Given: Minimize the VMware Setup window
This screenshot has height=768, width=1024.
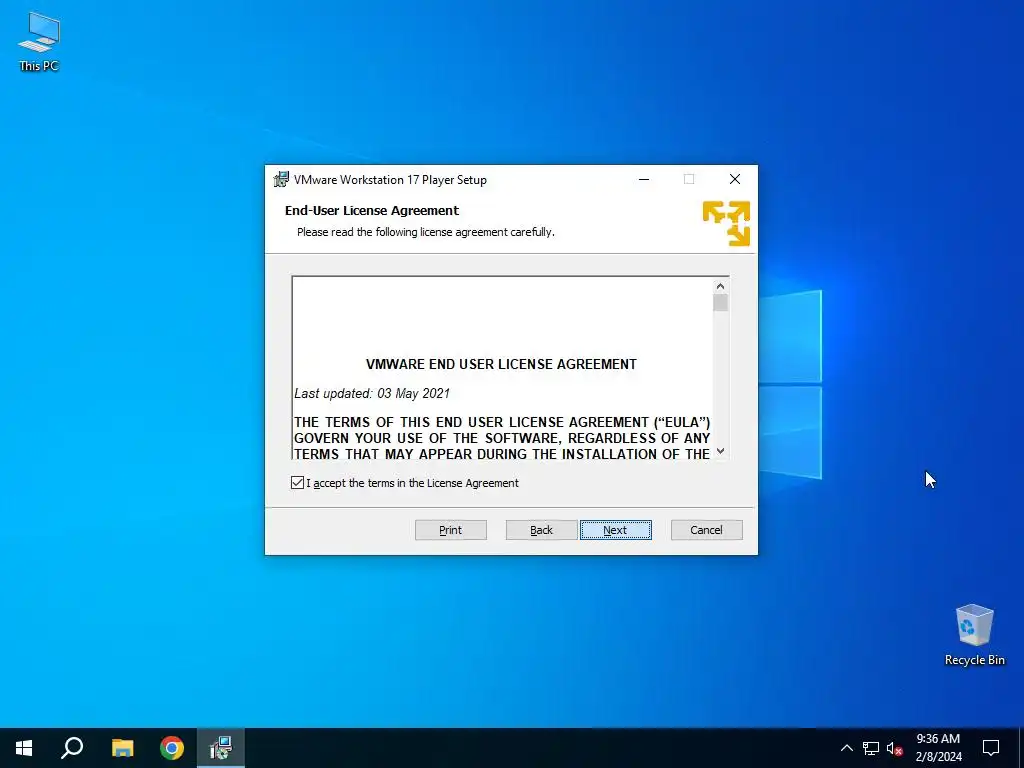Looking at the screenshot, I should pos(644,179).
